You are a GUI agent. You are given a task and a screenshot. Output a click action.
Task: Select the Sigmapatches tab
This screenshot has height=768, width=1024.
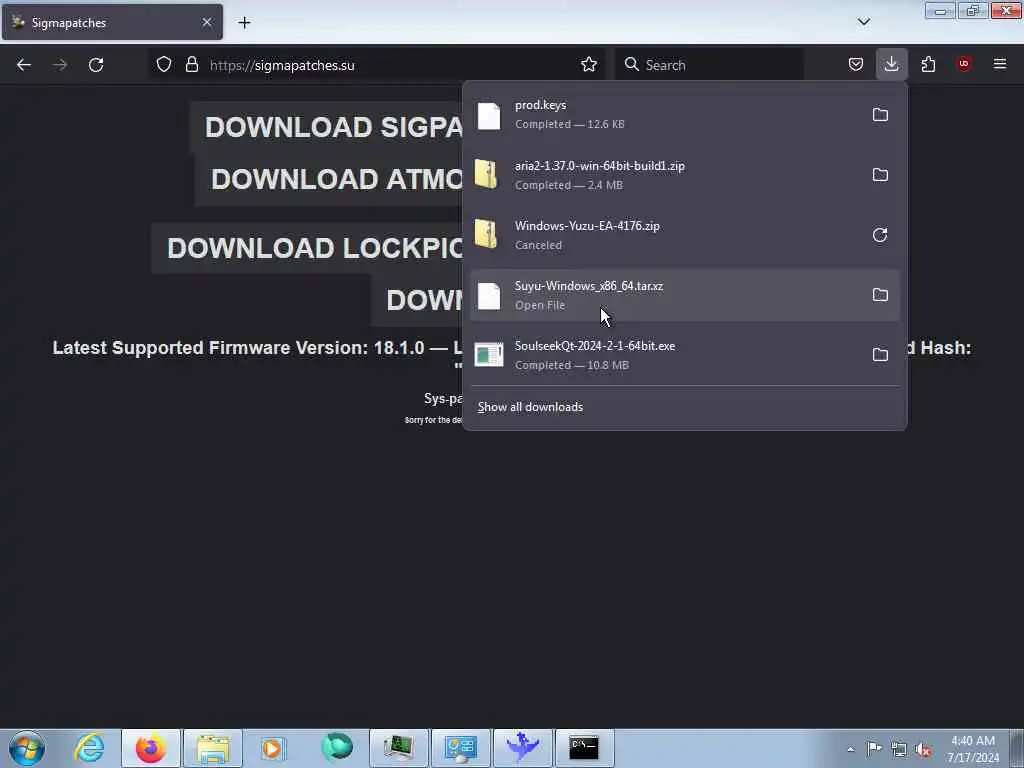tap(112, 22)
